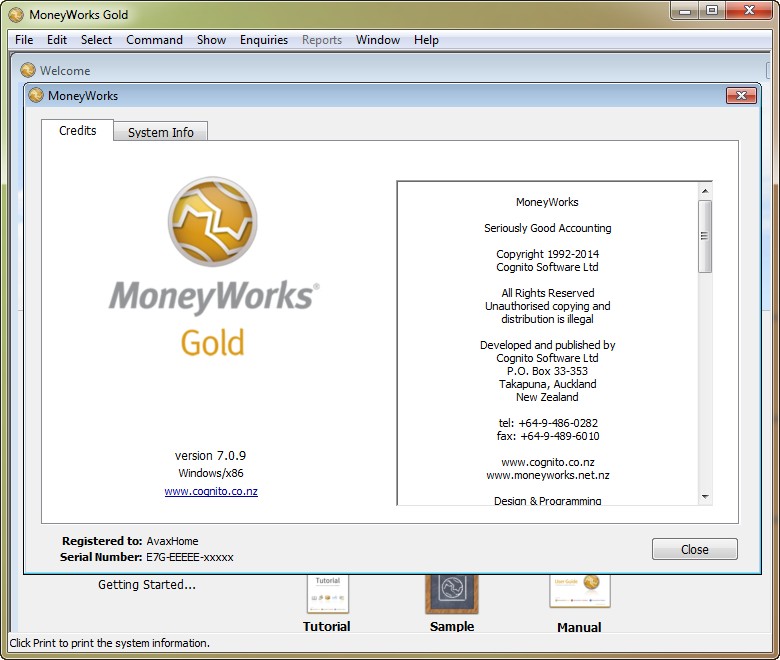Click 'P.O. Box 33-353' address line
780x660 pixels.
pos(547,371)
